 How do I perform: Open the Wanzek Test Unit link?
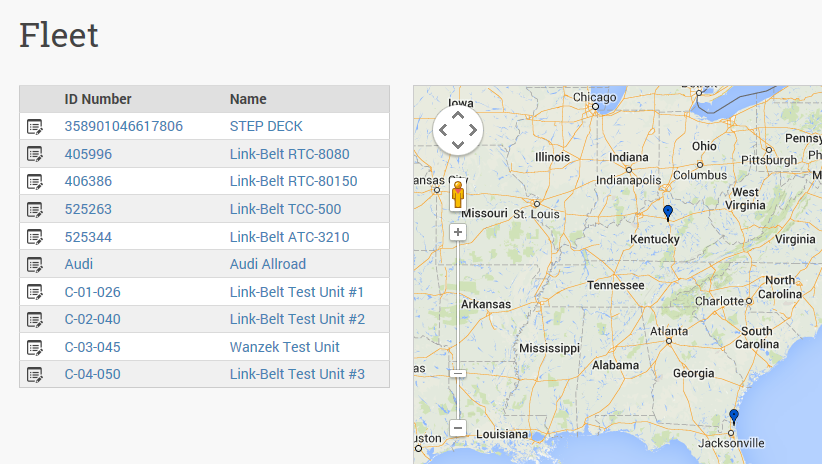click(x=285, y=347)
